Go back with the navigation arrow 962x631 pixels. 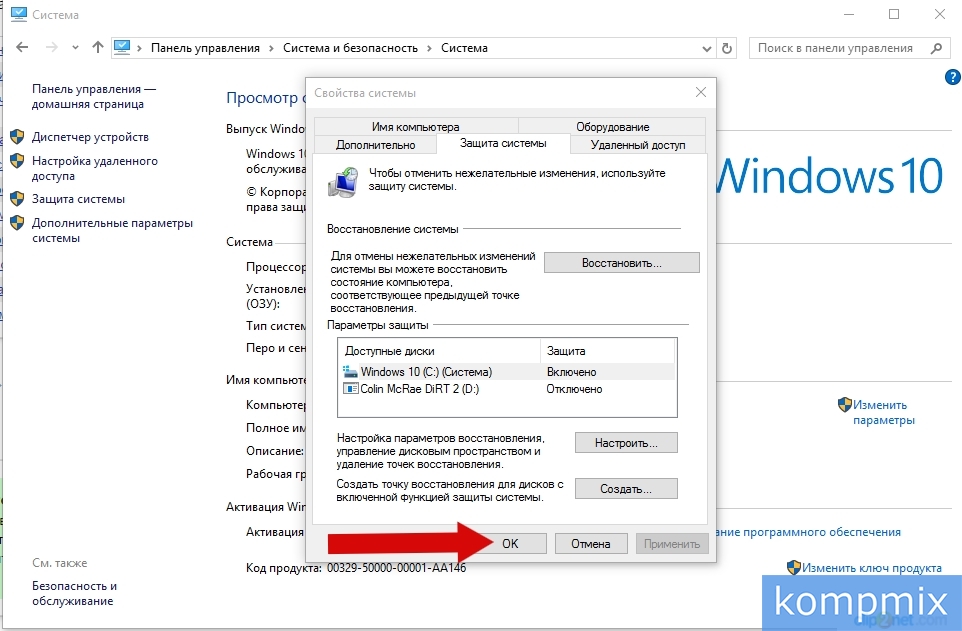(x=22, y=47)
